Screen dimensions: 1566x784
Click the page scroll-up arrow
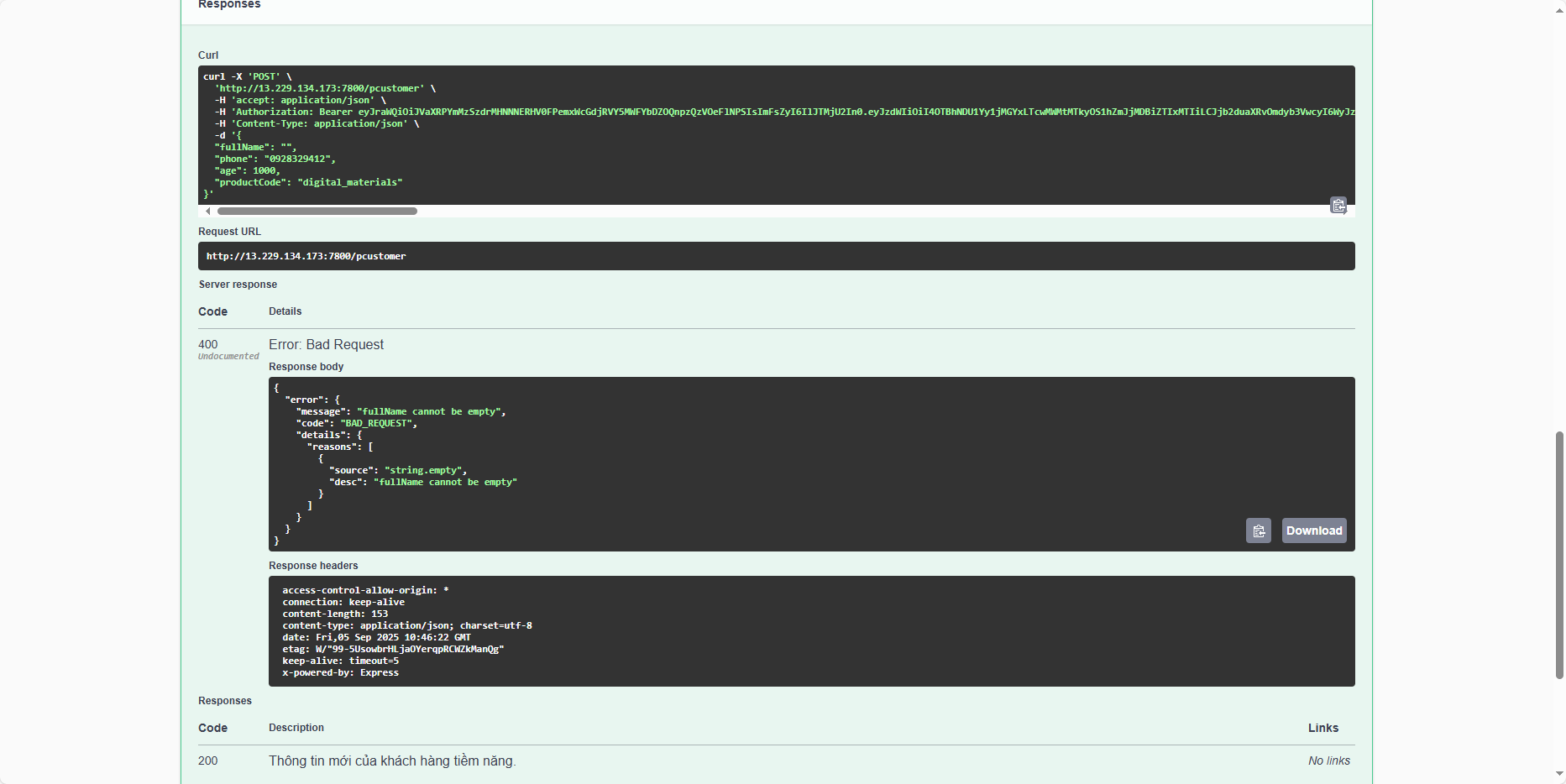coord(1559,6)
